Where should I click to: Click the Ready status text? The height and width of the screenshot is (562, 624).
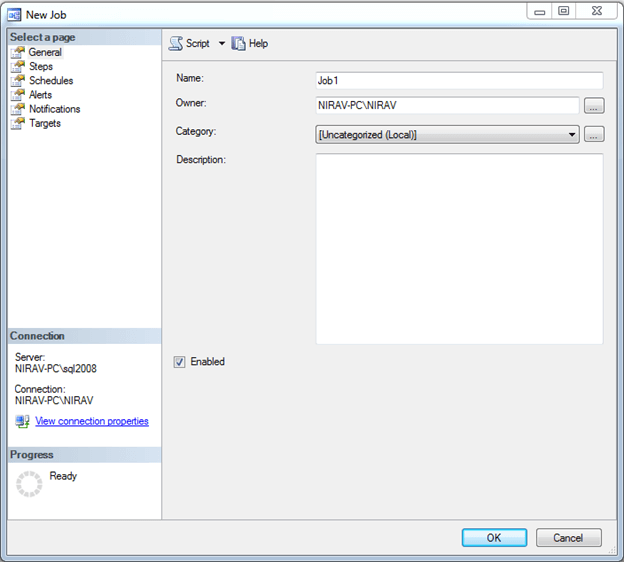(63, 476)
